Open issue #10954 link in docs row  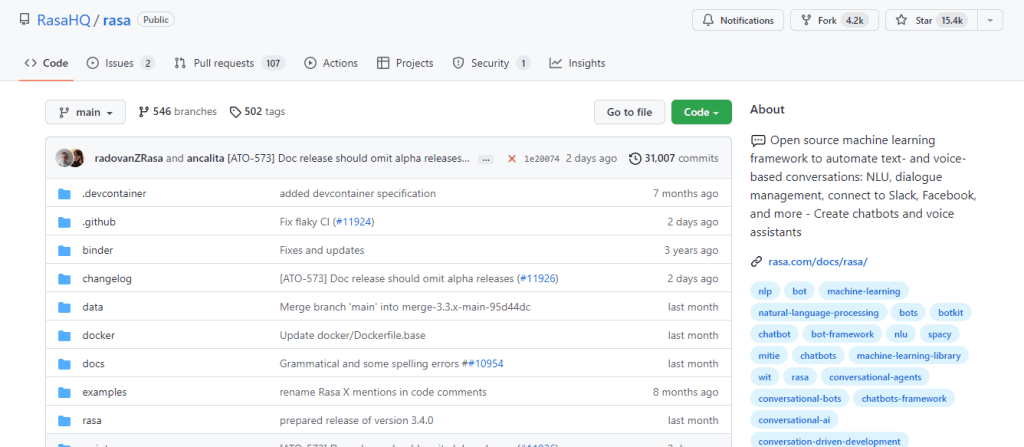pos(486,364)
